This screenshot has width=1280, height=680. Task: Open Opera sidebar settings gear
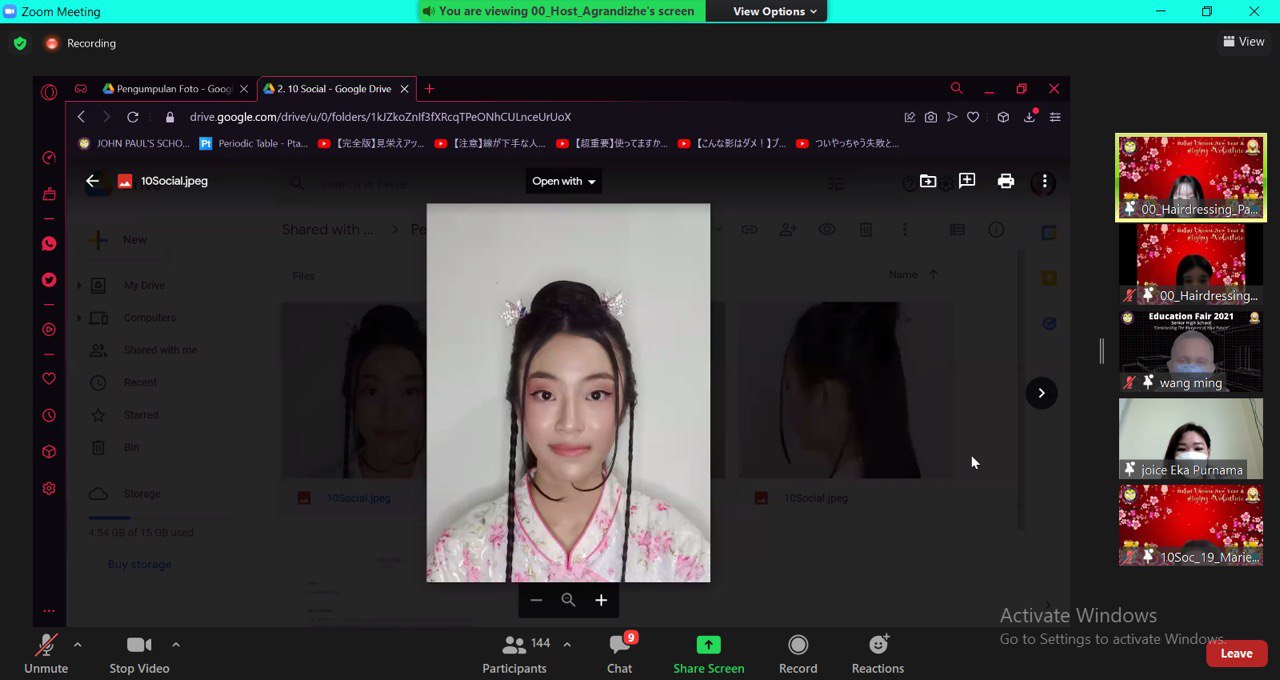click(x=49, y=489)
